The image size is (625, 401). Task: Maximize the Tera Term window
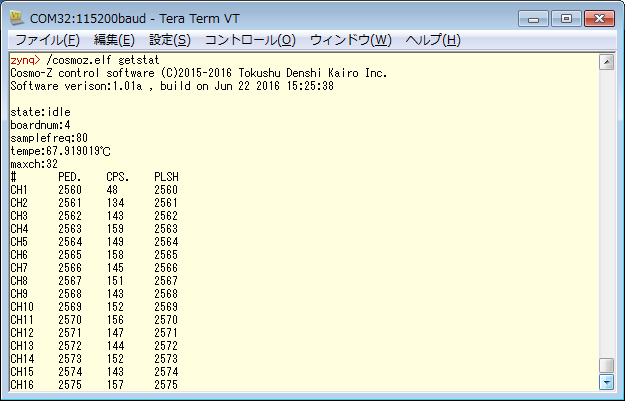click(x=565, y=17)
